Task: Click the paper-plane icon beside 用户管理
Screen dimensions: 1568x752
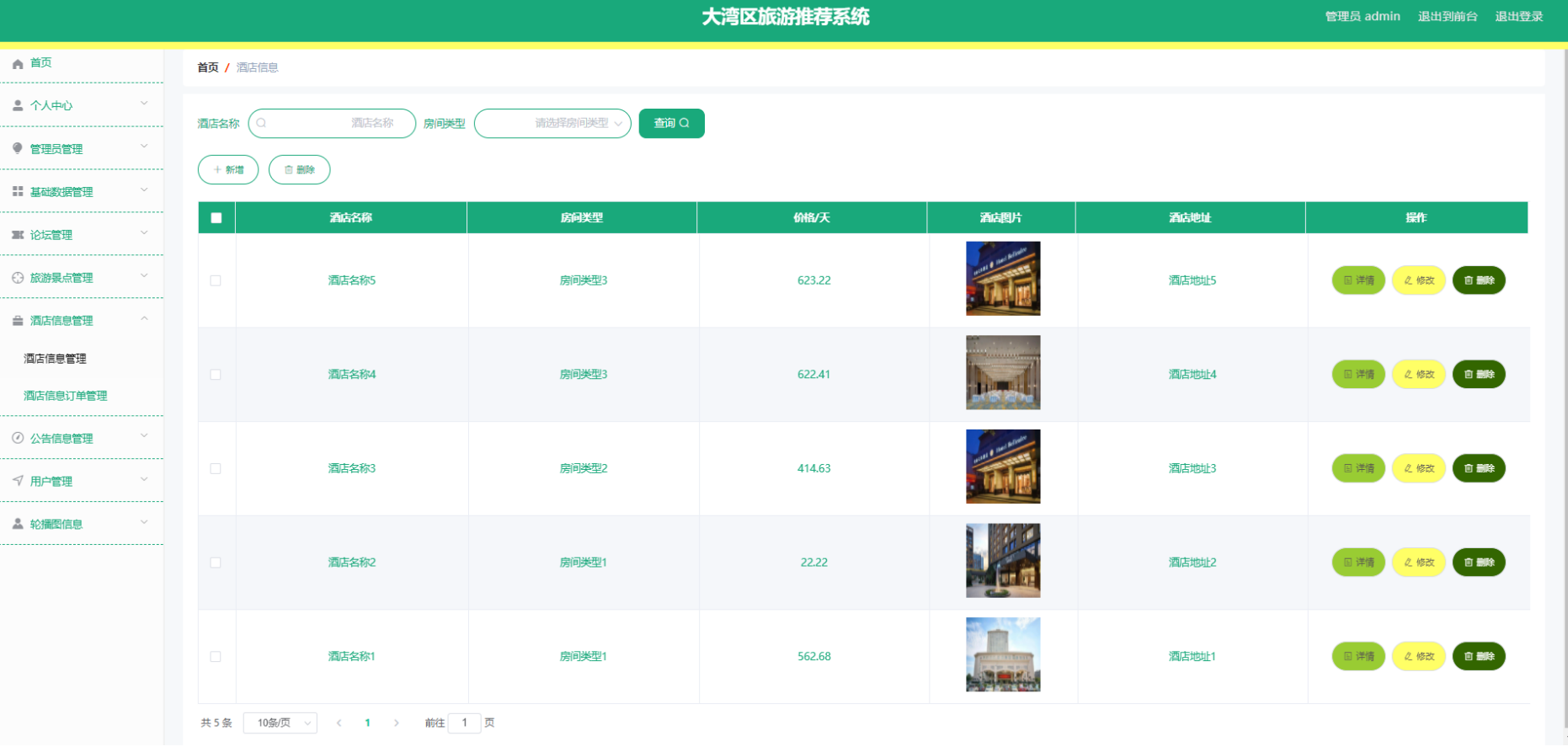Action: (x=18, y=481)
